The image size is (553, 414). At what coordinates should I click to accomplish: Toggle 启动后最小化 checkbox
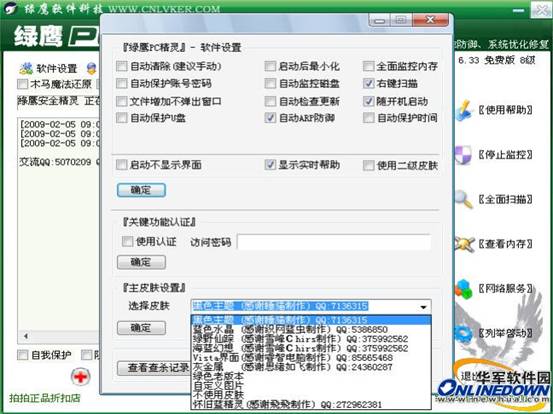click(x=270, y=66)
